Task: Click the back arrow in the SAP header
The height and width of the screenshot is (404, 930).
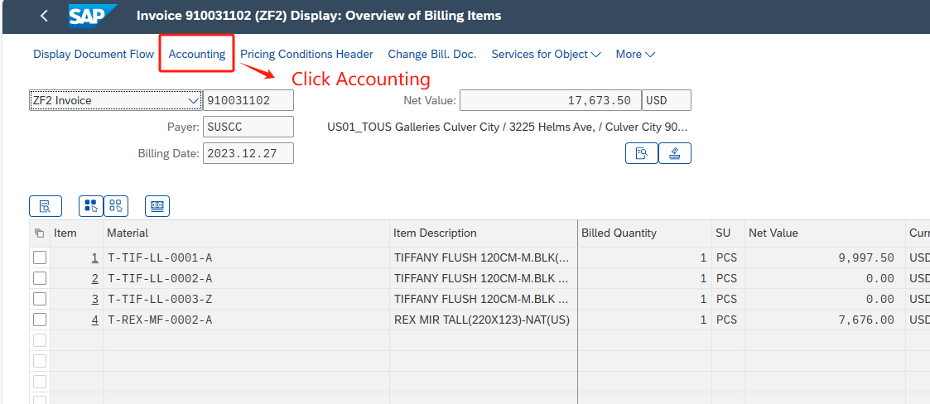Action: click(44, 16)
